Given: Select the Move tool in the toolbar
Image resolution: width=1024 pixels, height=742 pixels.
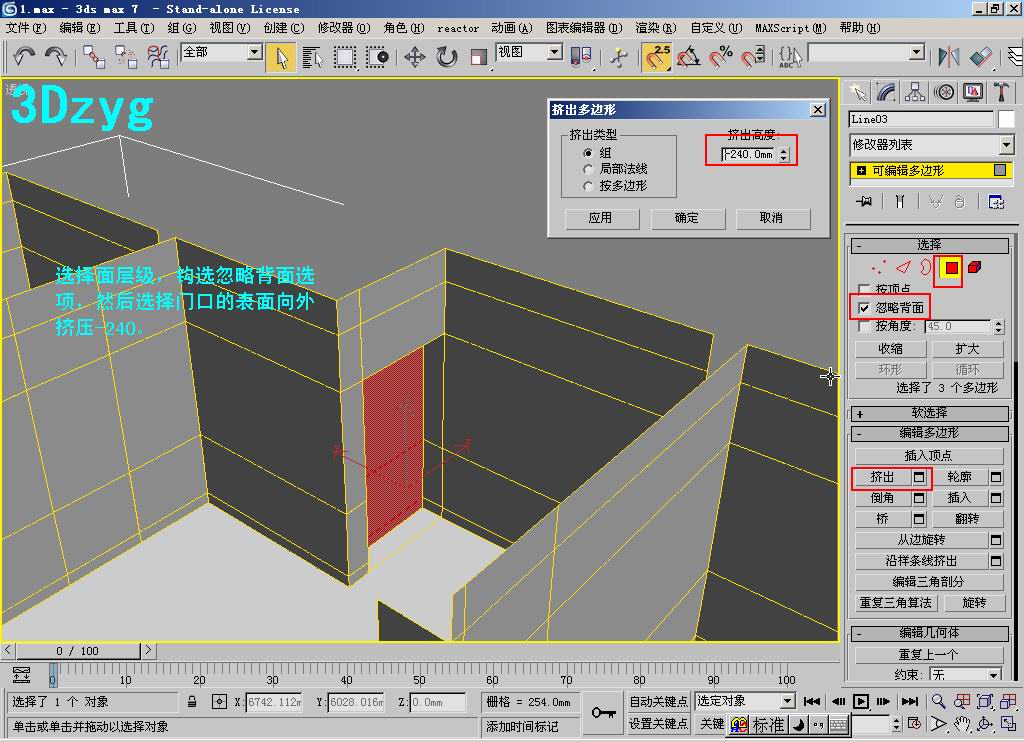Looking at the screenshot, I should (414, 57).
